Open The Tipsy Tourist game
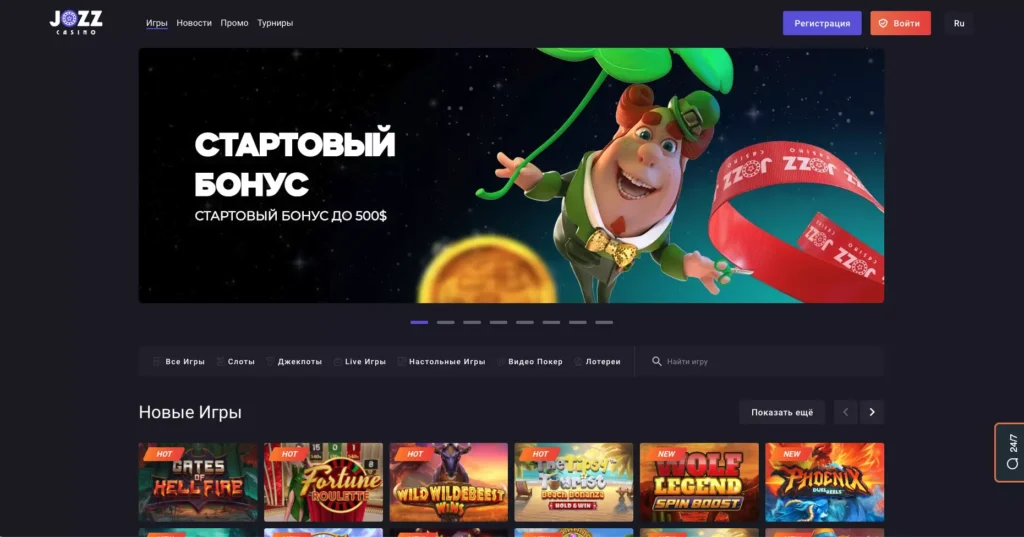This screenshot has width=1024, height=537. (573, 482)
